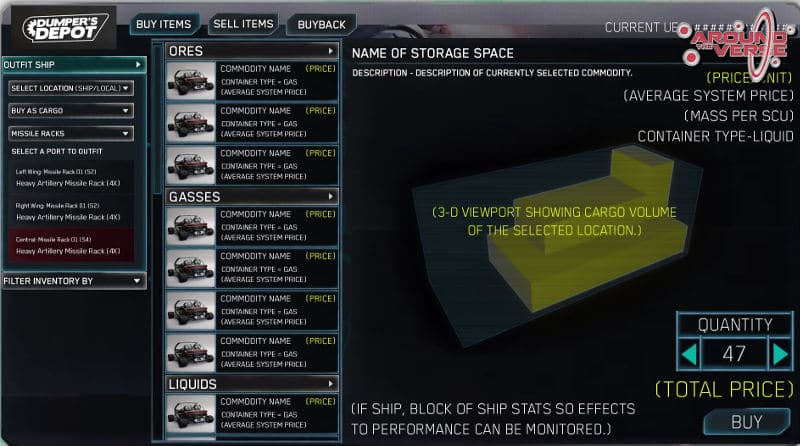Click the quantity field showing 47

(x=734, y=354)
